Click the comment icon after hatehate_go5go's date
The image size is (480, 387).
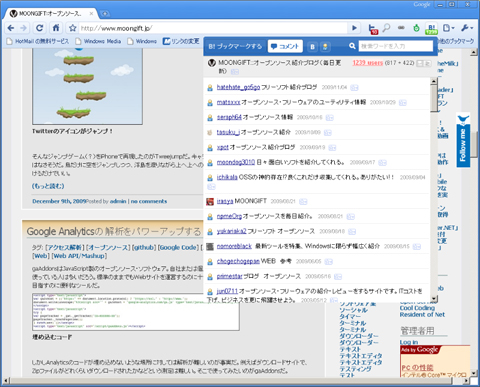click(354, 88)
